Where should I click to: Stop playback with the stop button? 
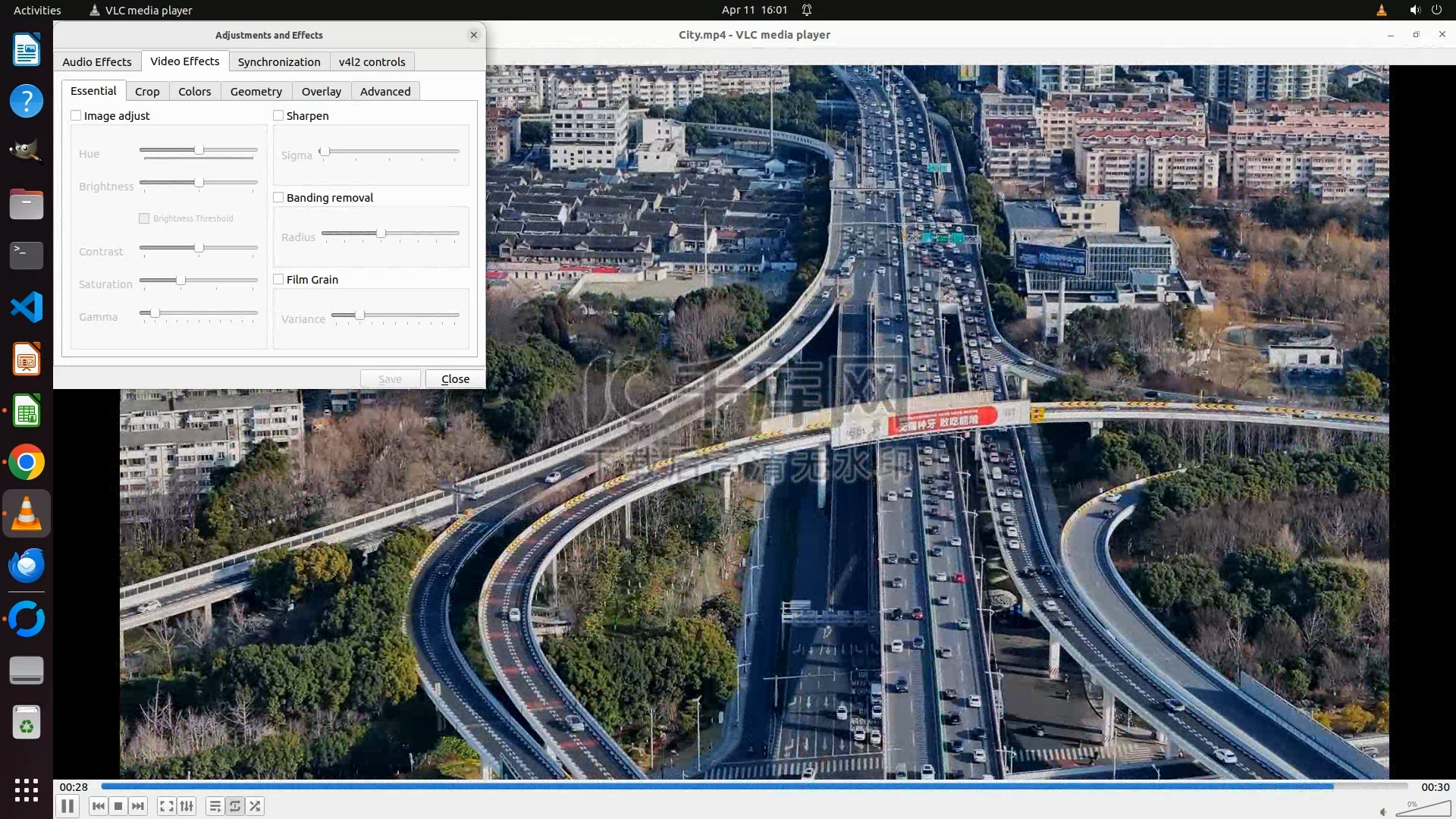coord(118,806)
